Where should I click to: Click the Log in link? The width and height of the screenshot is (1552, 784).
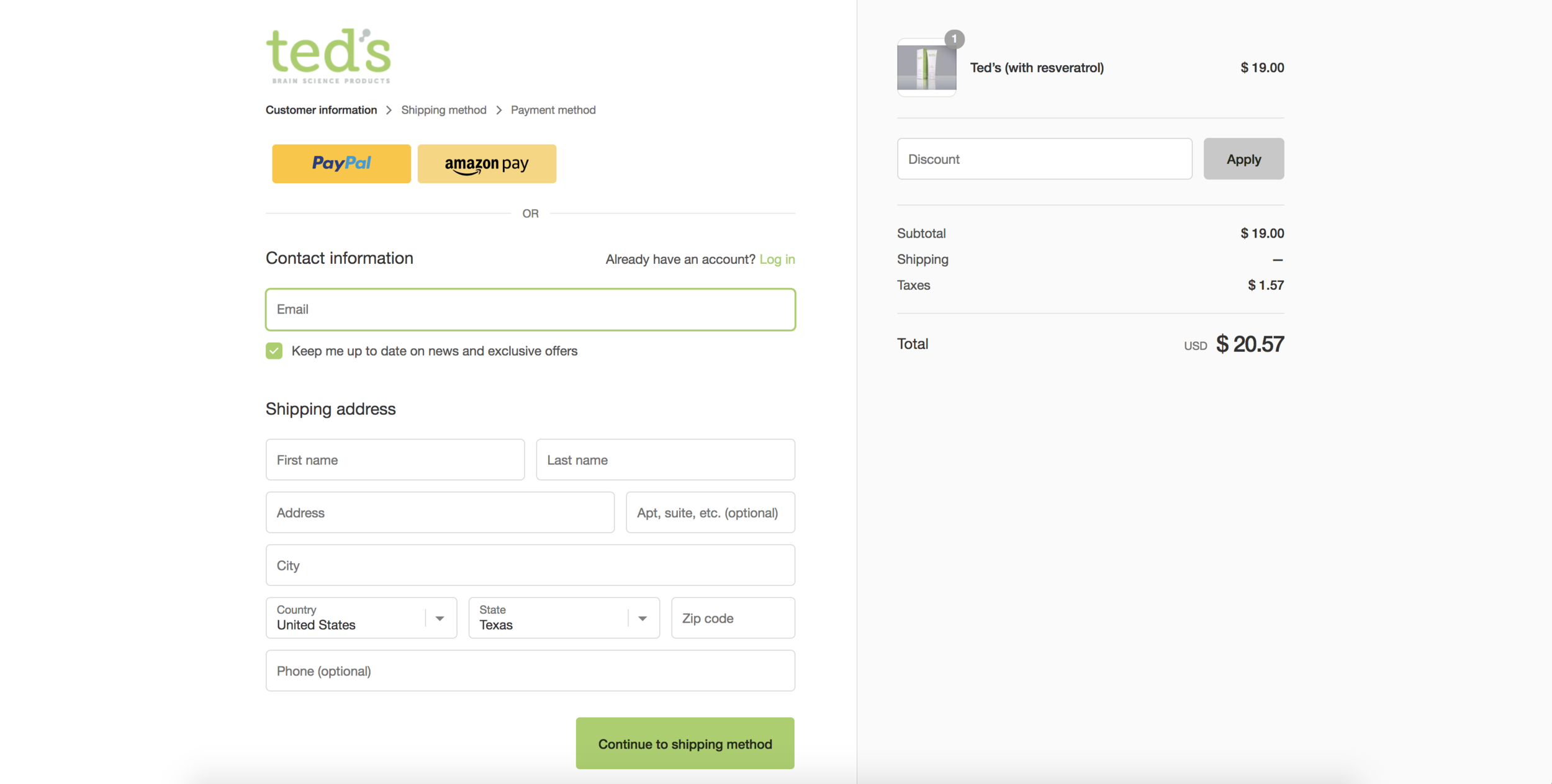click(777, 259)
